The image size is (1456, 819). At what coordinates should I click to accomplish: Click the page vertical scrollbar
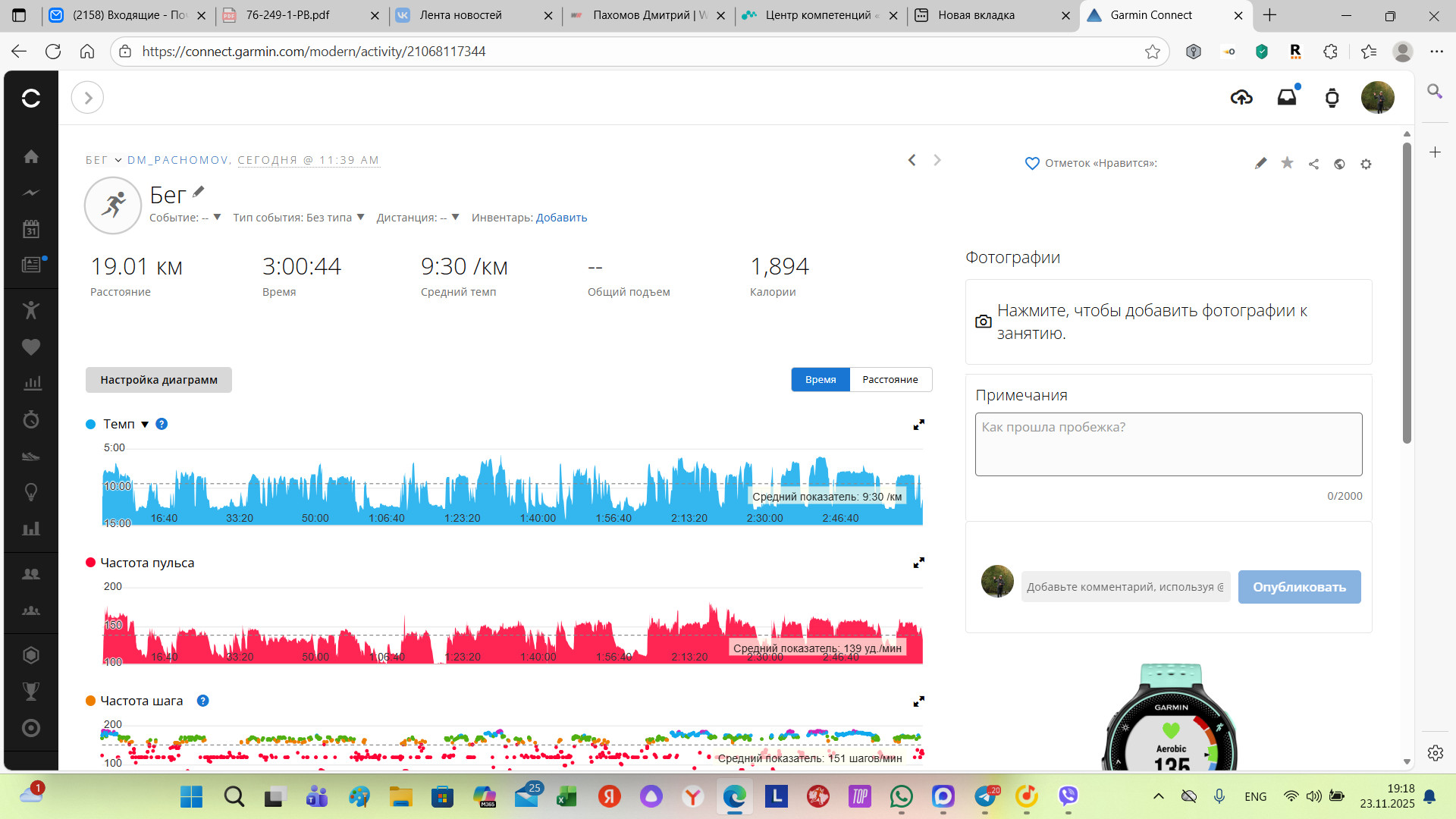(x=1407, y=292)
